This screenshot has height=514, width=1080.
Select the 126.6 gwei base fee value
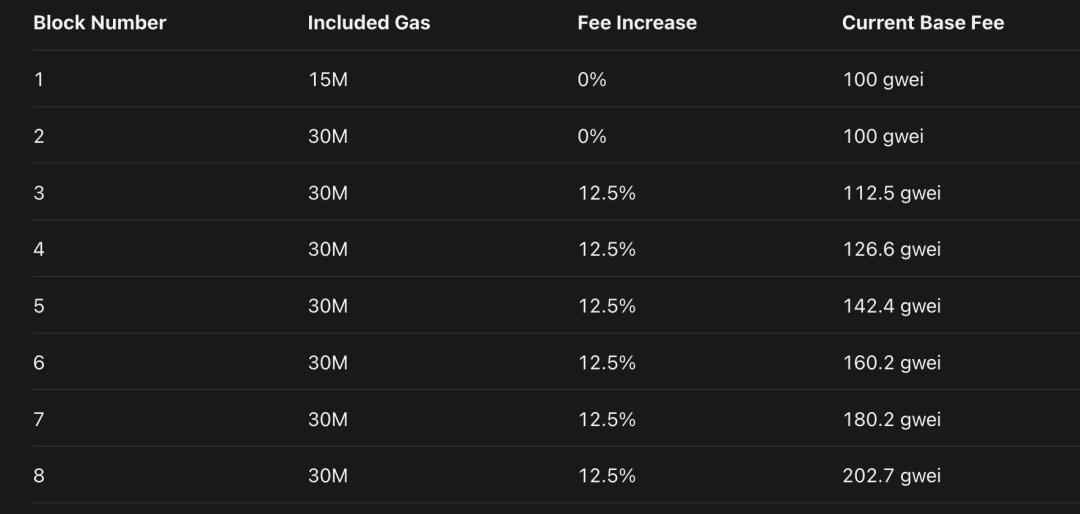pyautogui.click(x=891, y=249)
